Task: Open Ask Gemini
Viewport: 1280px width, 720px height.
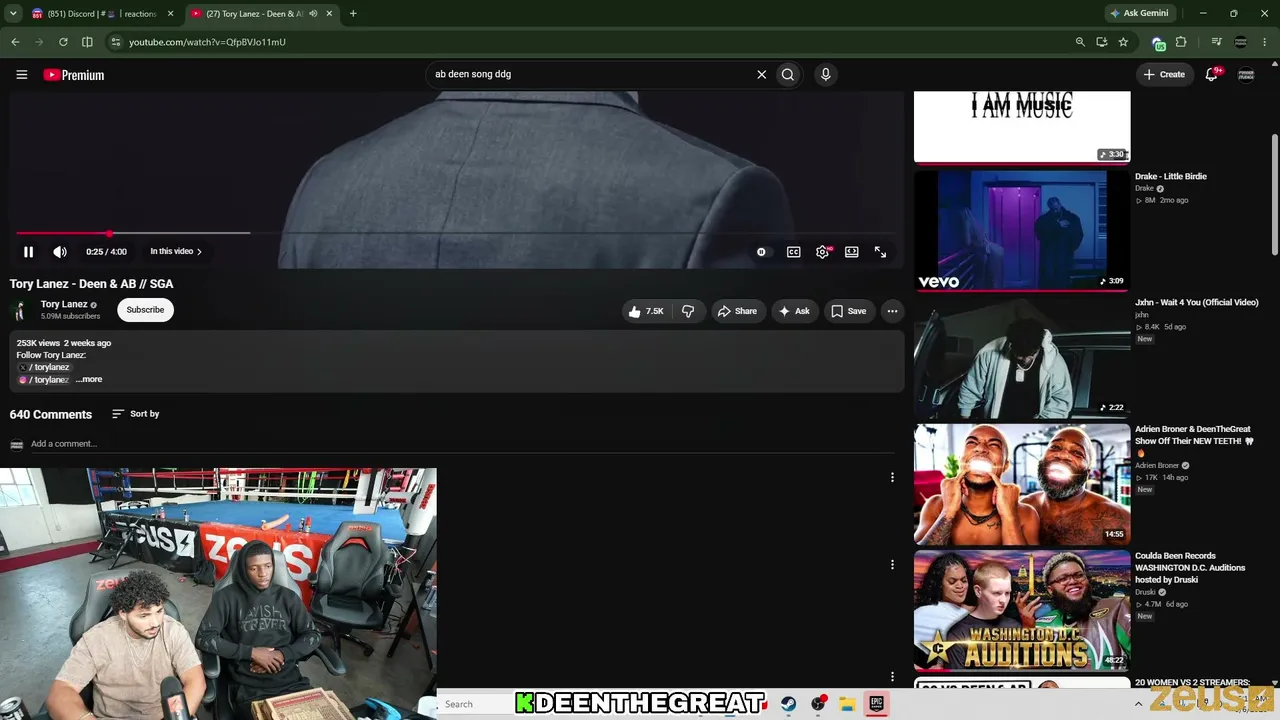Action: coord(1139,14)
